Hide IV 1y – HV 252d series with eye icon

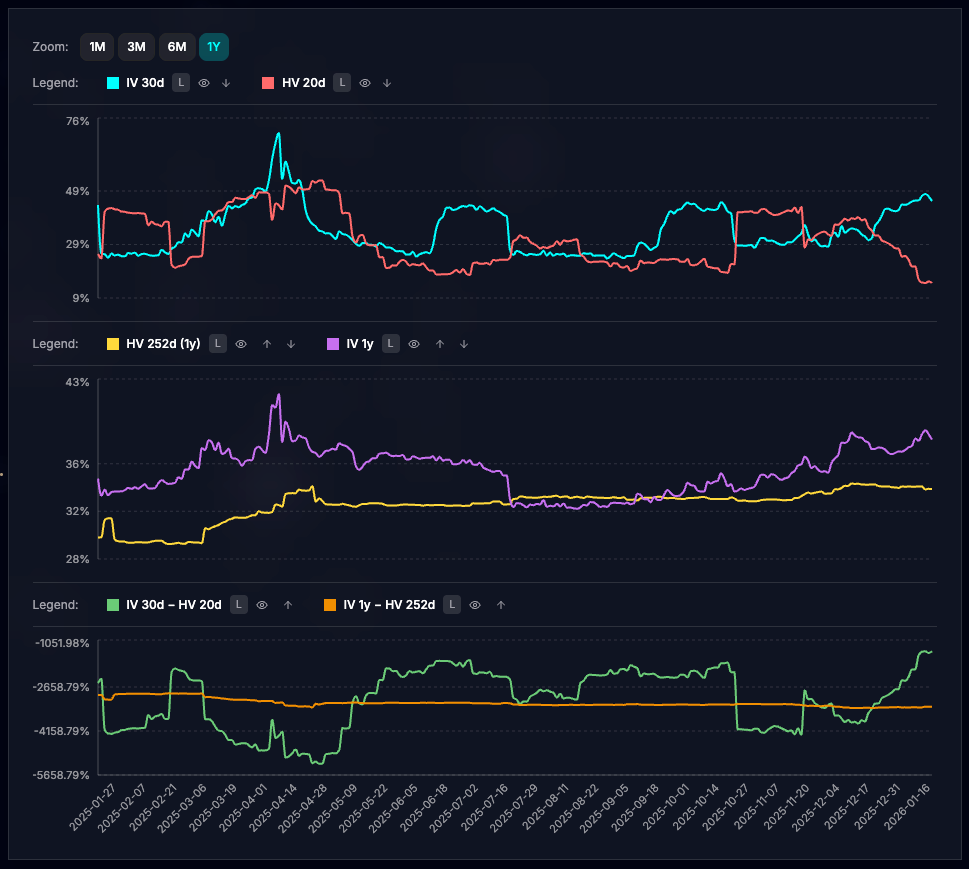coord(475,604)
